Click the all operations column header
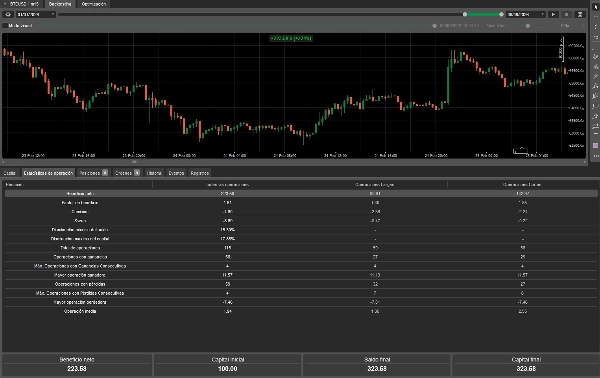The image size is (600, 378). coord(227,185)
